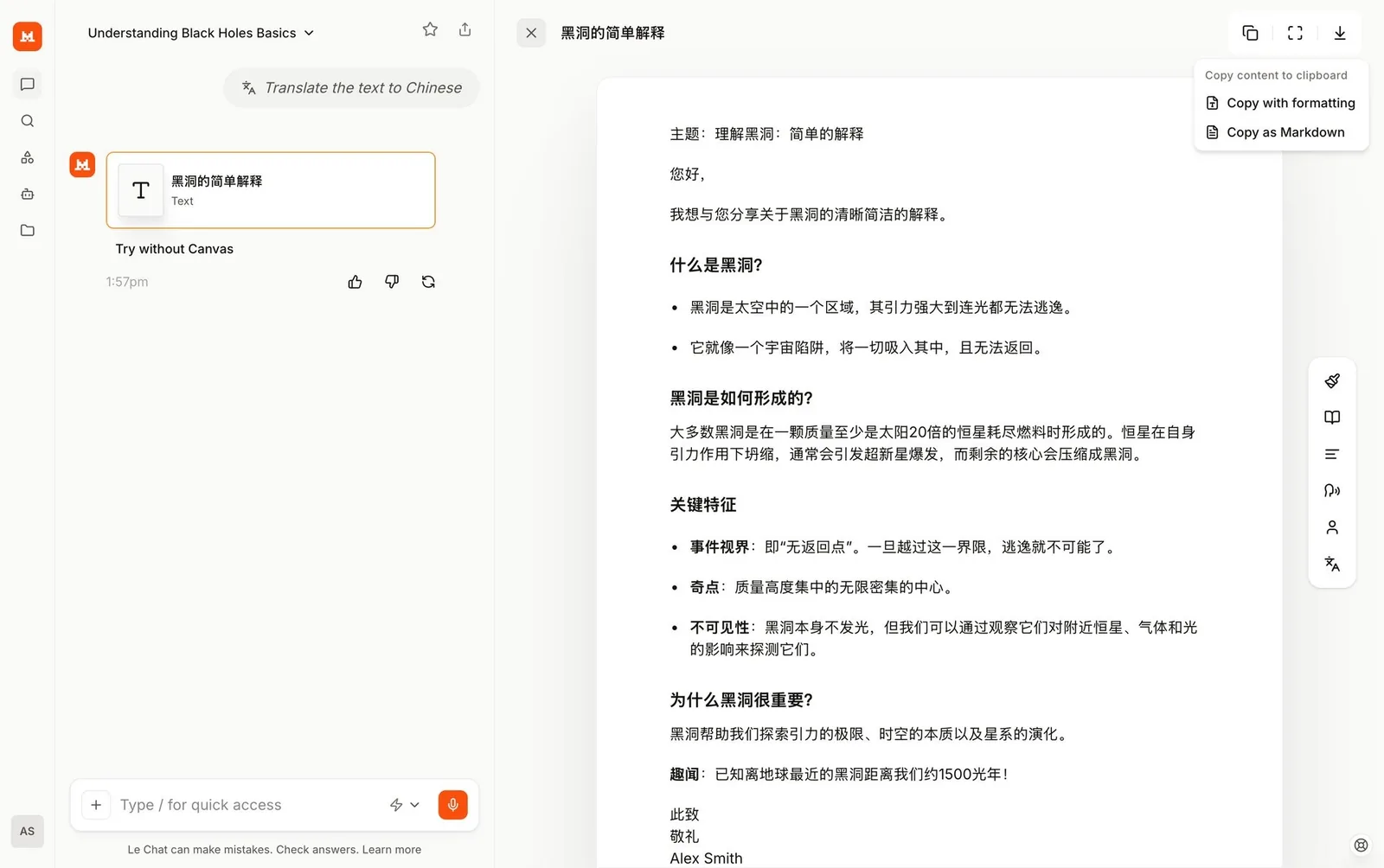1384x868 pixels.
Task: Open the lightning mode dropdown in input
Action: (404, 805)
